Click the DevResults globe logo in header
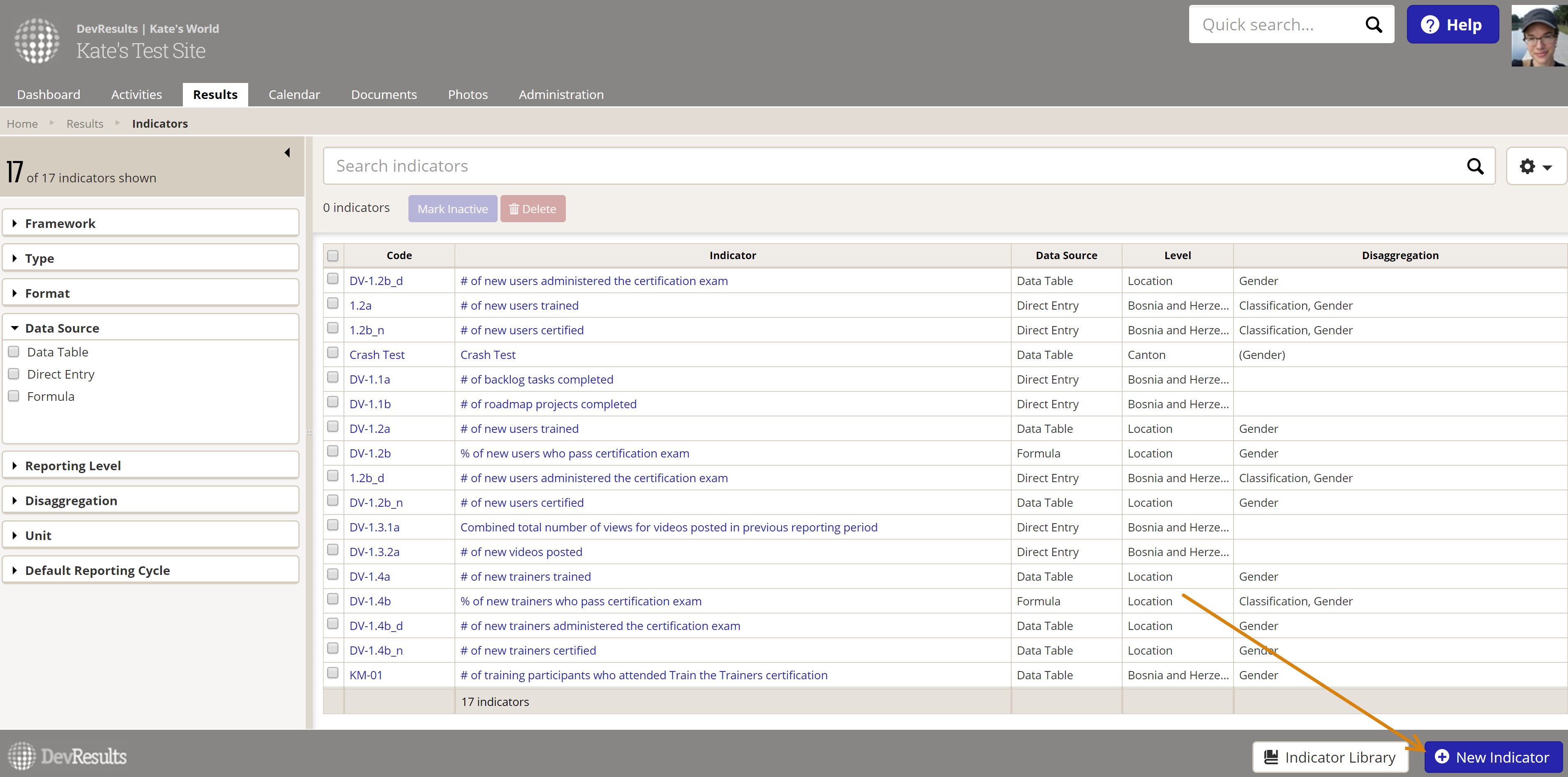The height and width of the screenshot is (777, 1568). coord(37,40)
